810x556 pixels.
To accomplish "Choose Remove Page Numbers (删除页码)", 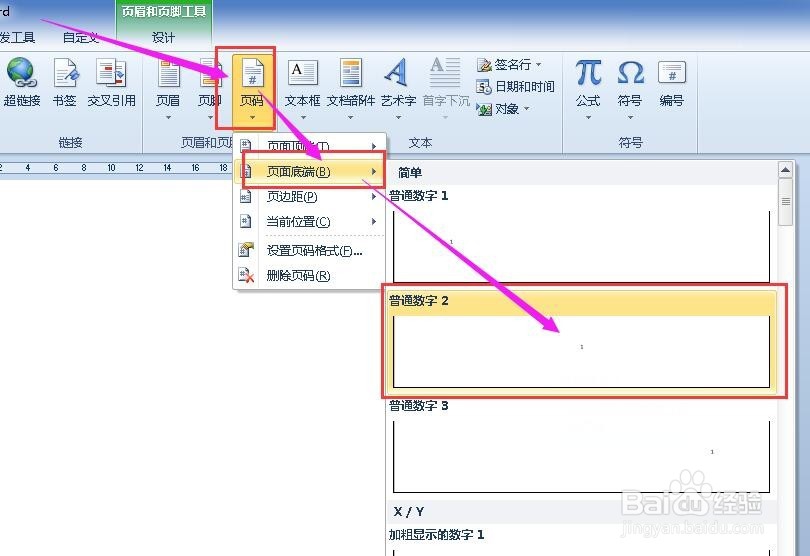I will coord(309,276).
